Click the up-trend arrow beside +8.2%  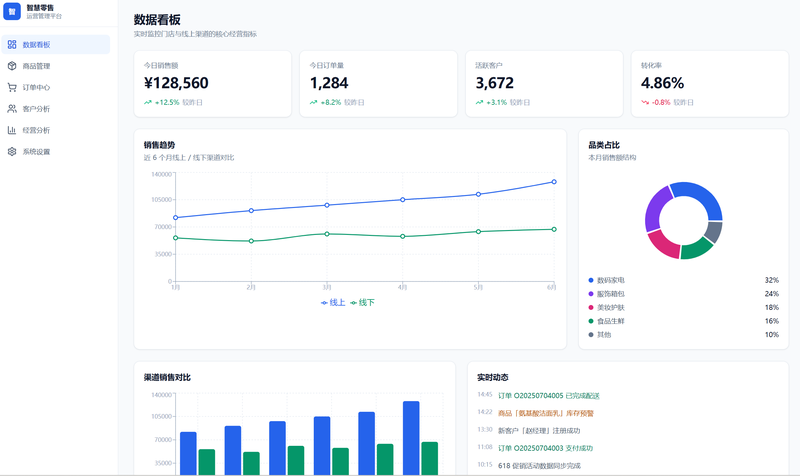coord(313,103)
